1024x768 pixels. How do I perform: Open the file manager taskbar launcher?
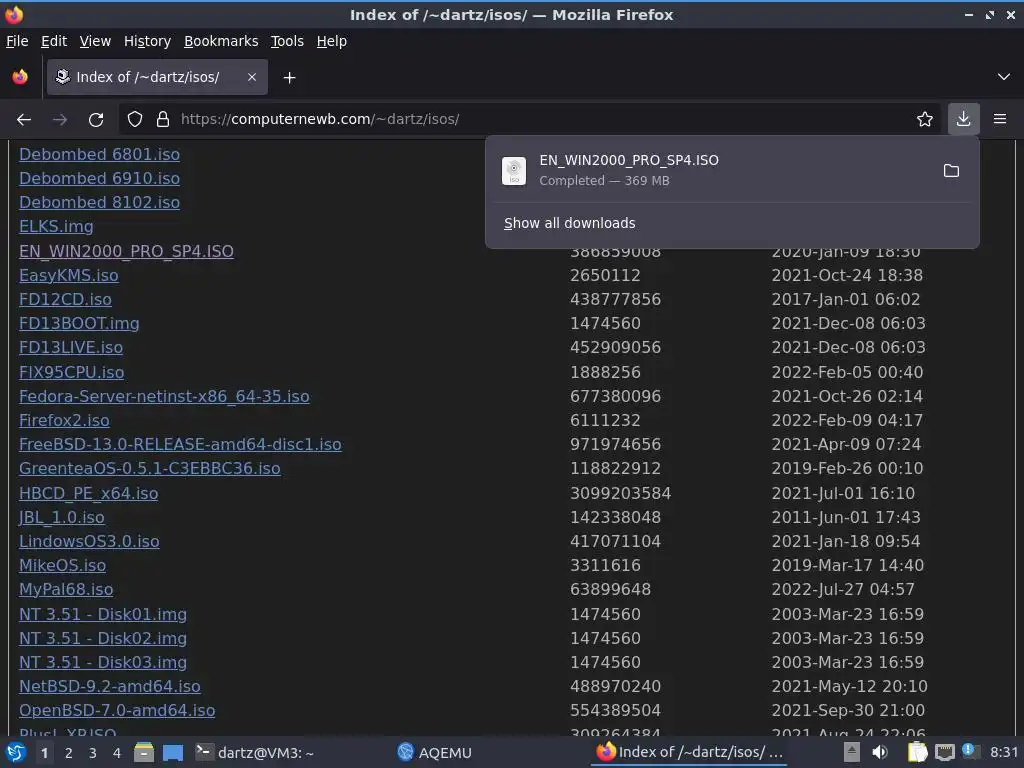pos(144,752)
